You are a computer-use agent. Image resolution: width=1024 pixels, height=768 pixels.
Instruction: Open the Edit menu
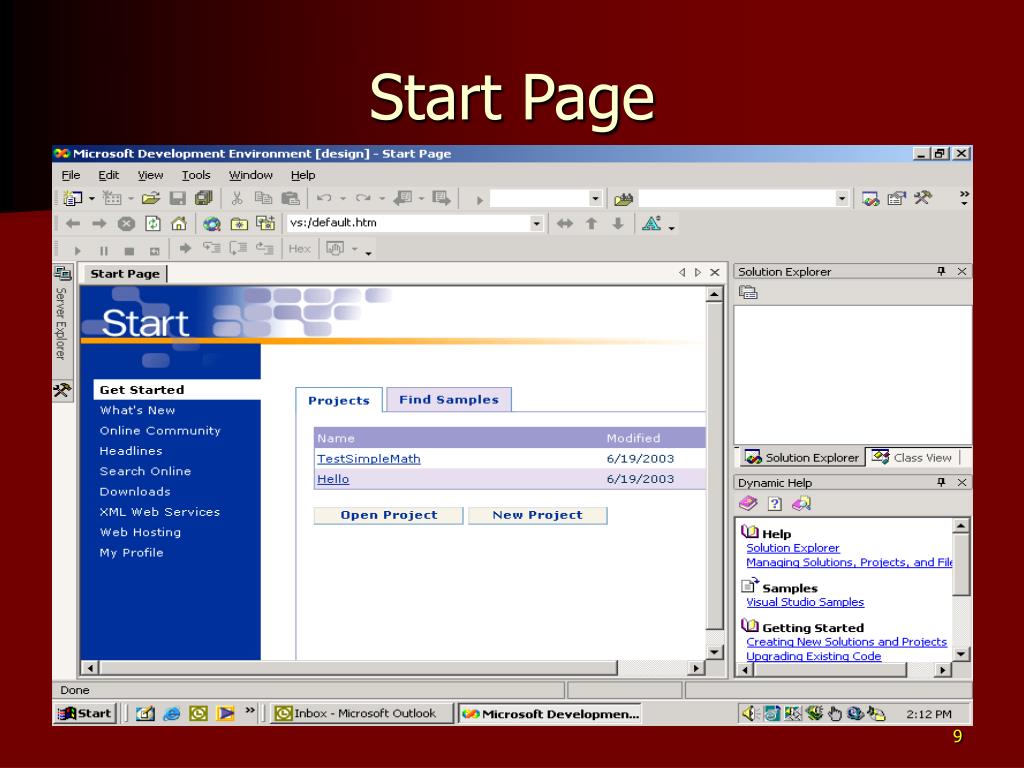[x=108, y=175]
